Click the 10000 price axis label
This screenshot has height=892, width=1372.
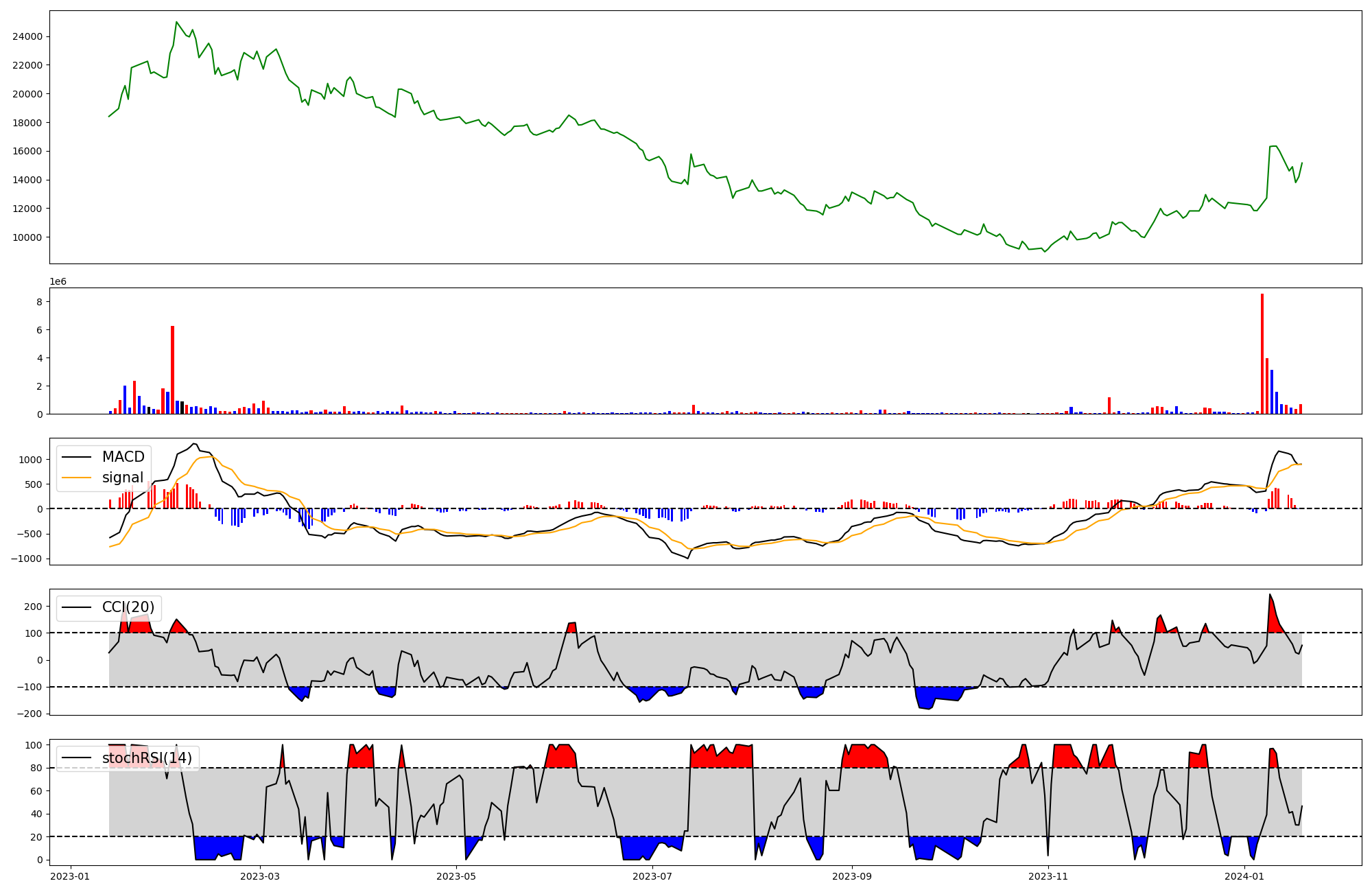pyautogui.click(x=27, y=237)
